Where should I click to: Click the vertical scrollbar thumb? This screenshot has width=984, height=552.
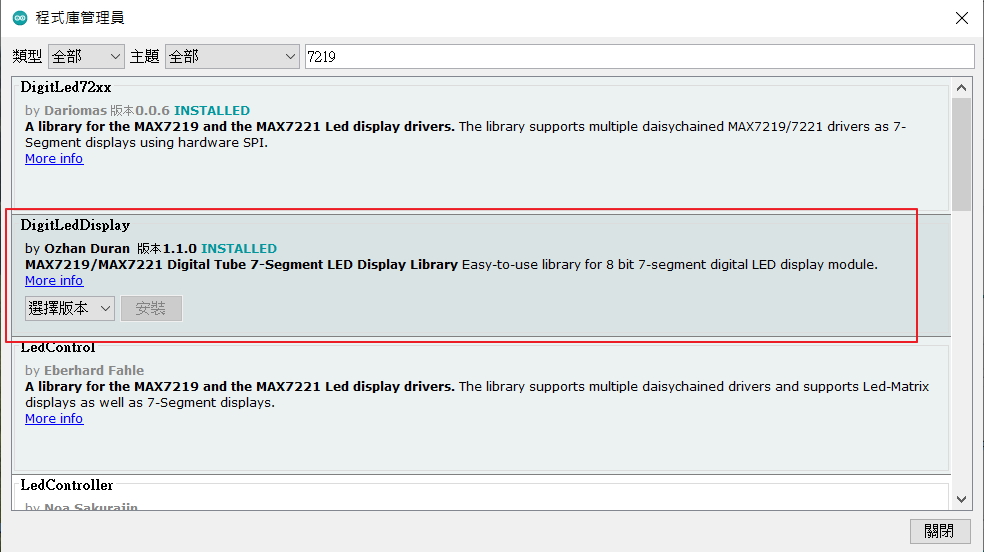[962, 150]
